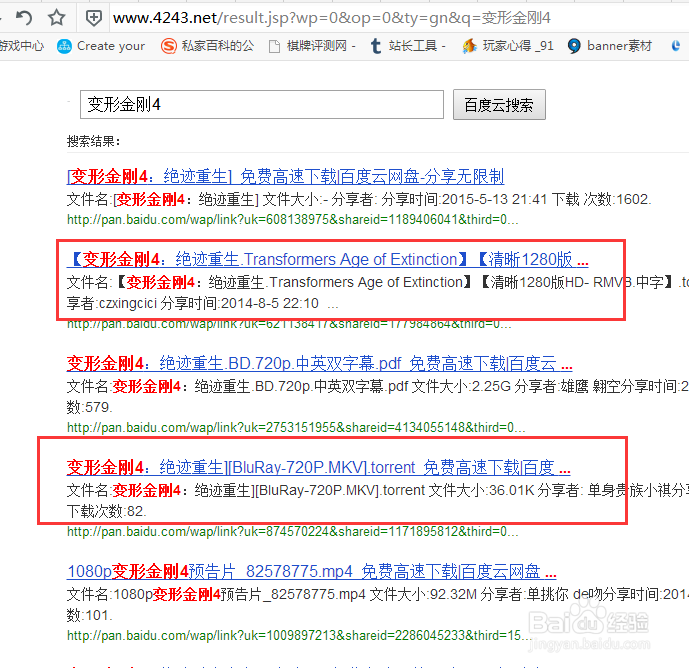Open the Transformers Age of Extinction result

click(x=327, y=259)
